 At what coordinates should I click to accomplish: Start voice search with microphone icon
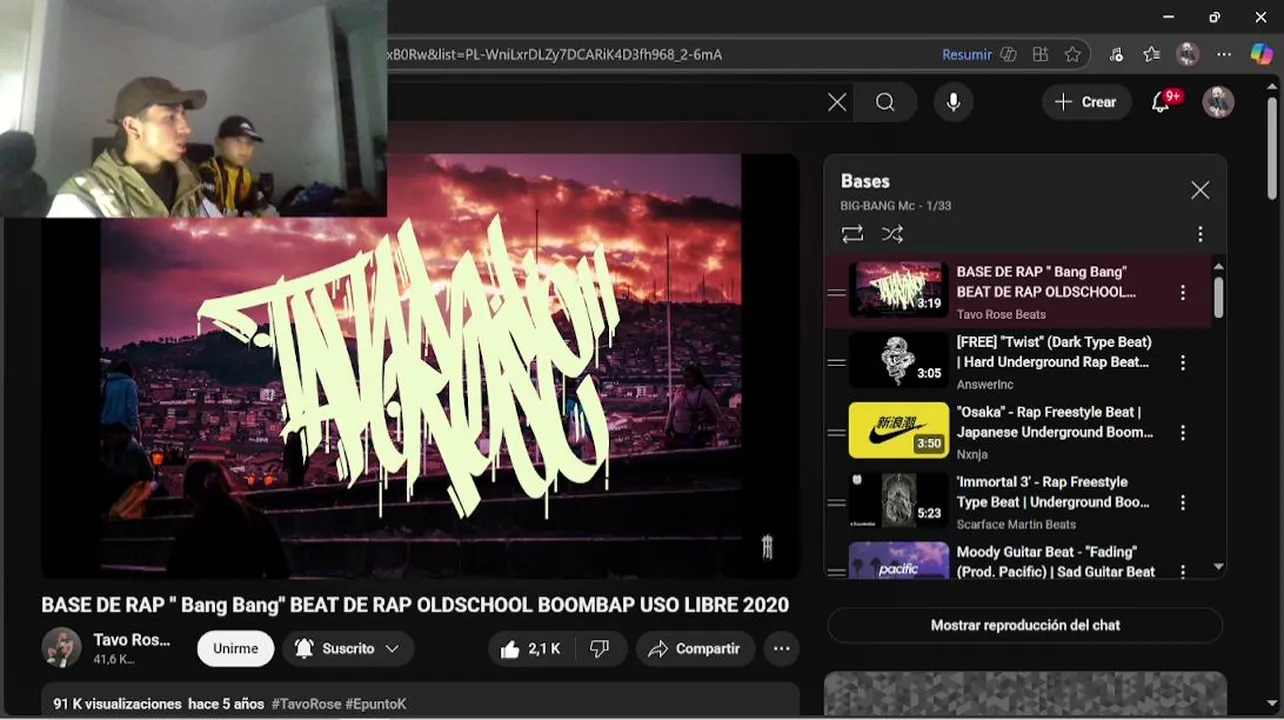coord(953,102)
